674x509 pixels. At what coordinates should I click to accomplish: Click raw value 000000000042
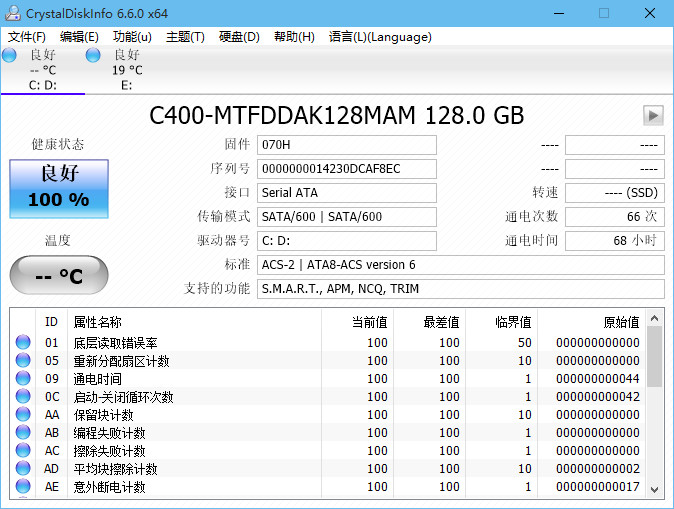tap(598, 397)
